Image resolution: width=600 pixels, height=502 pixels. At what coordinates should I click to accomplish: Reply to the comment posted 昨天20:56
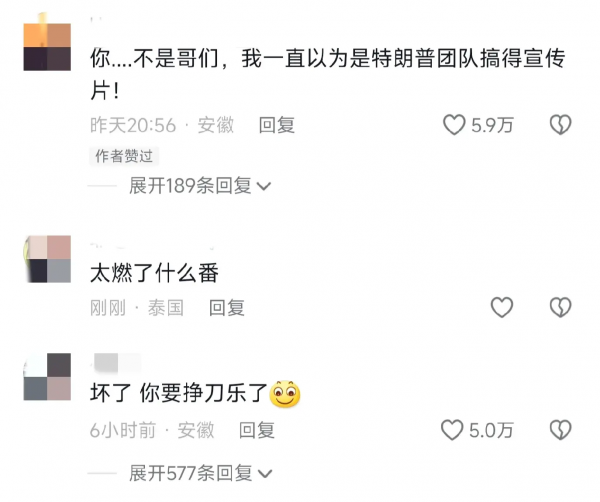coord(277,125)
